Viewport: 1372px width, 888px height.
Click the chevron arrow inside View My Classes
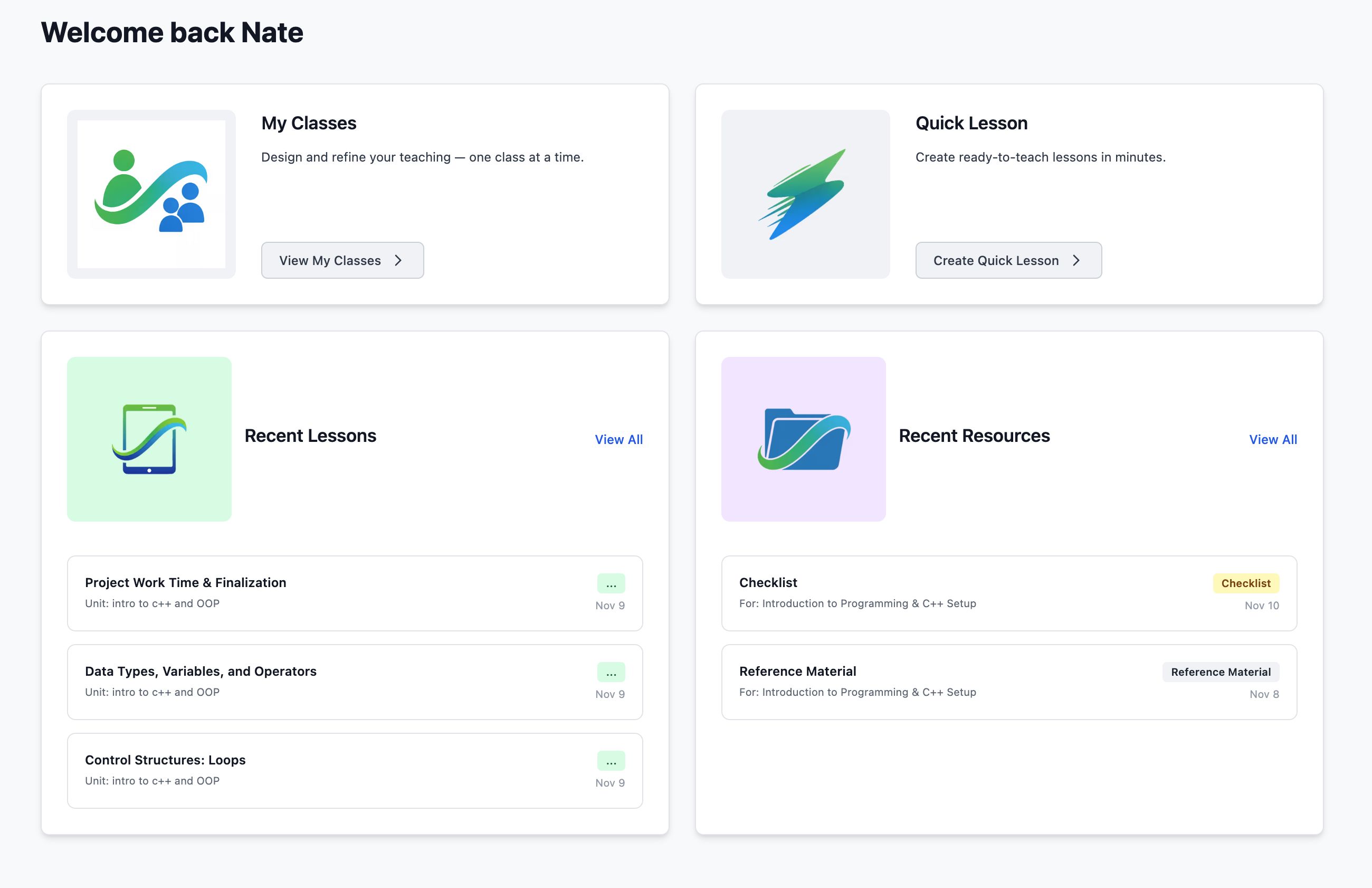tap(399, 260)
